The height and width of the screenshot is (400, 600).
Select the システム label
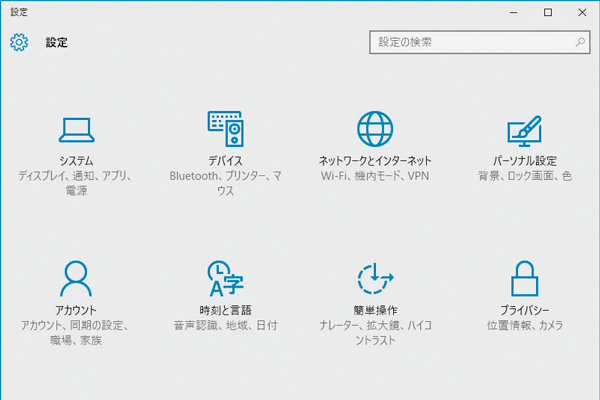click(77, 161)
